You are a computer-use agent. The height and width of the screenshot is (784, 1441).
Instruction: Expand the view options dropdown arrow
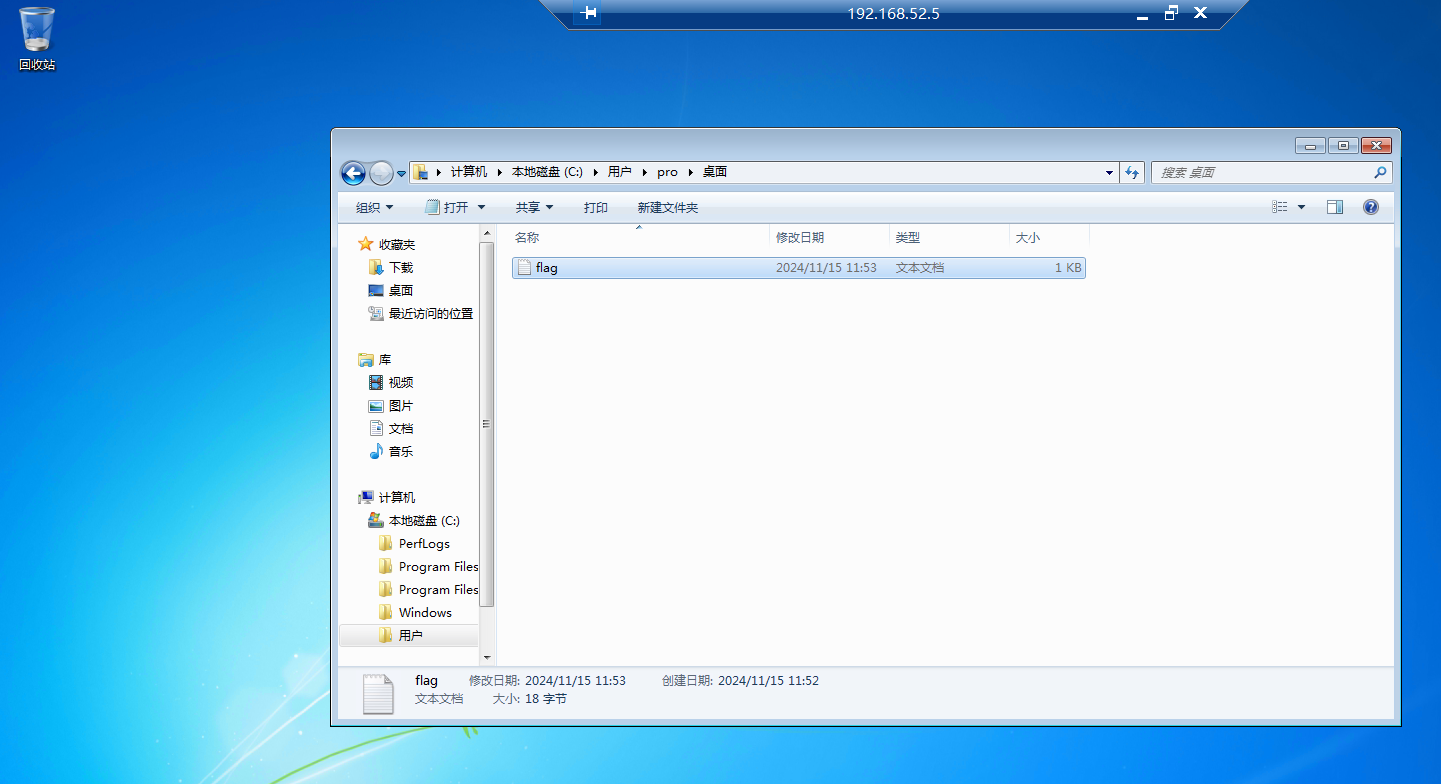[1301, 207]
